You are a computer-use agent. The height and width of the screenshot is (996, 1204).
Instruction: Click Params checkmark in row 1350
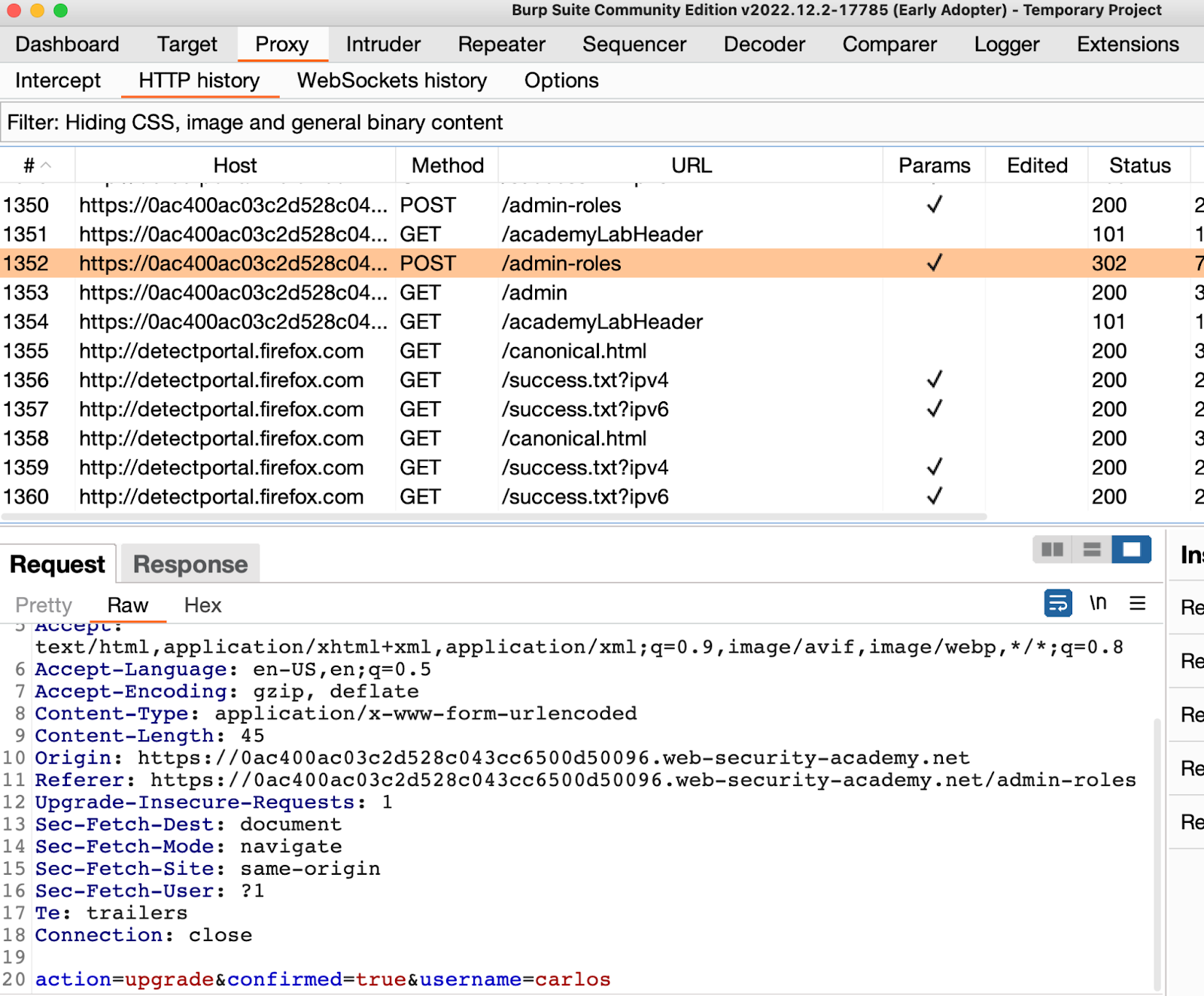tap(935, 204)
